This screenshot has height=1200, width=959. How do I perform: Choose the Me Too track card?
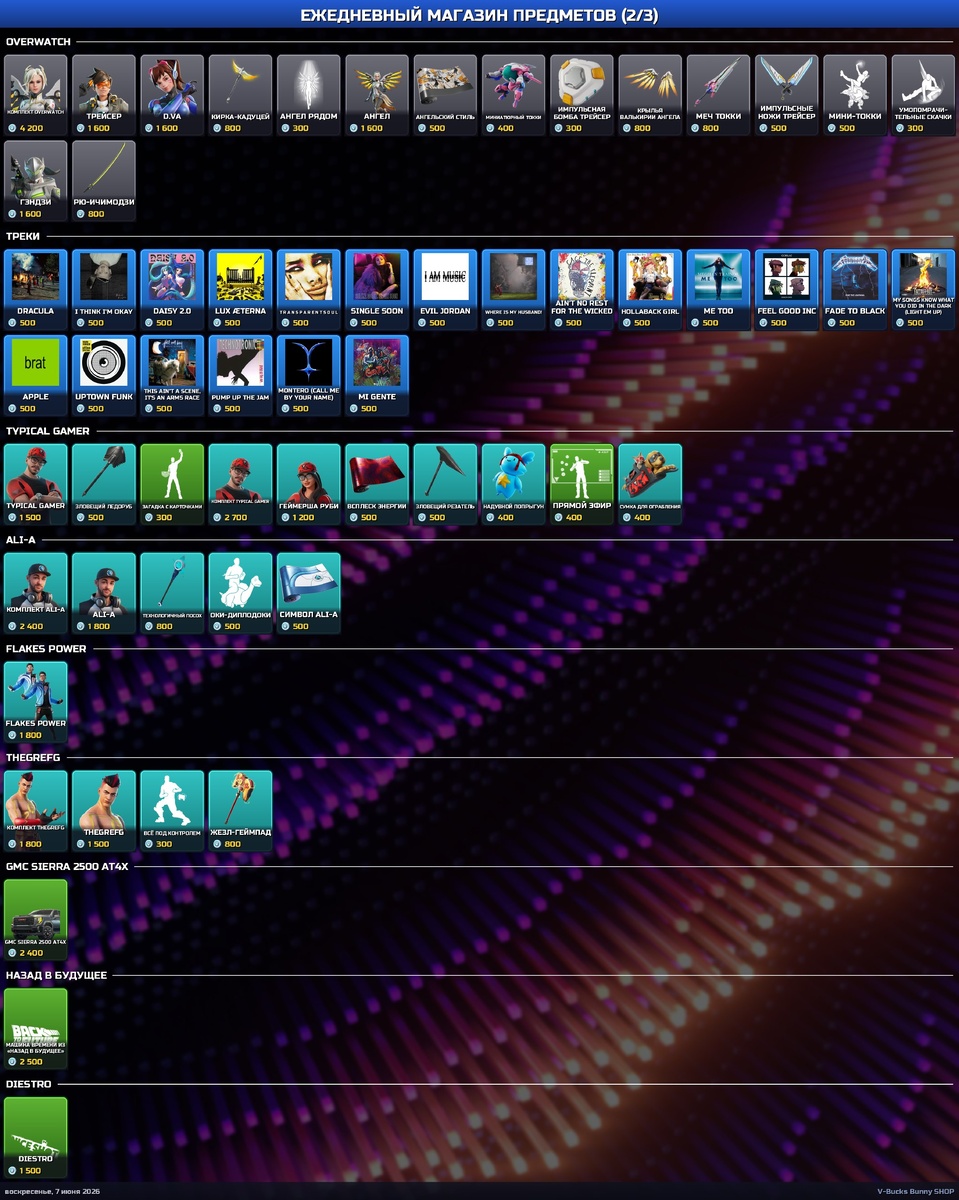(718, 290)
